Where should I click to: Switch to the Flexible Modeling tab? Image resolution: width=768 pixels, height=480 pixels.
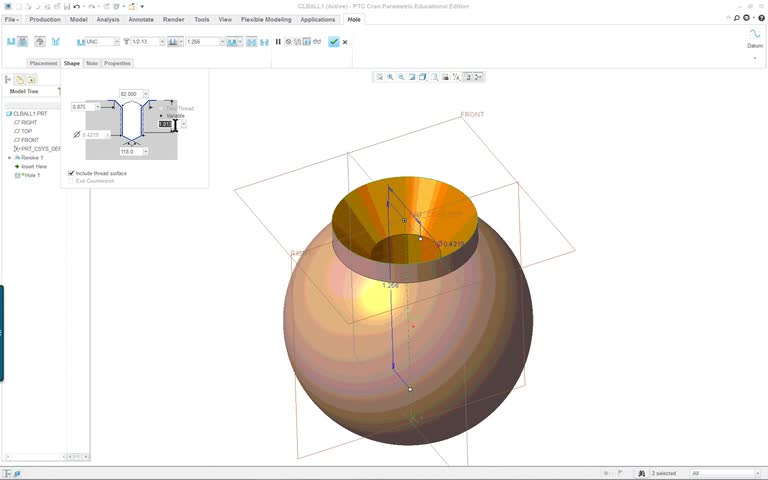tap(266, 20)
